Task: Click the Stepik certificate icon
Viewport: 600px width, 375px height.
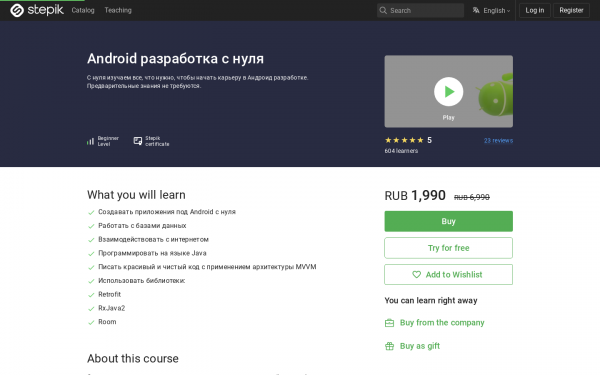Action: click(x=137, y=141)
